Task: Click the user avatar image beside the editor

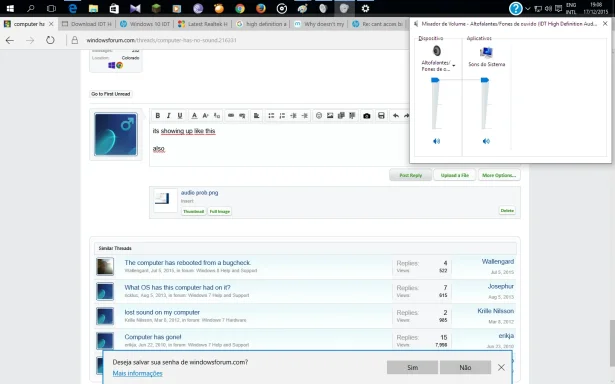Action: (116, 134)
